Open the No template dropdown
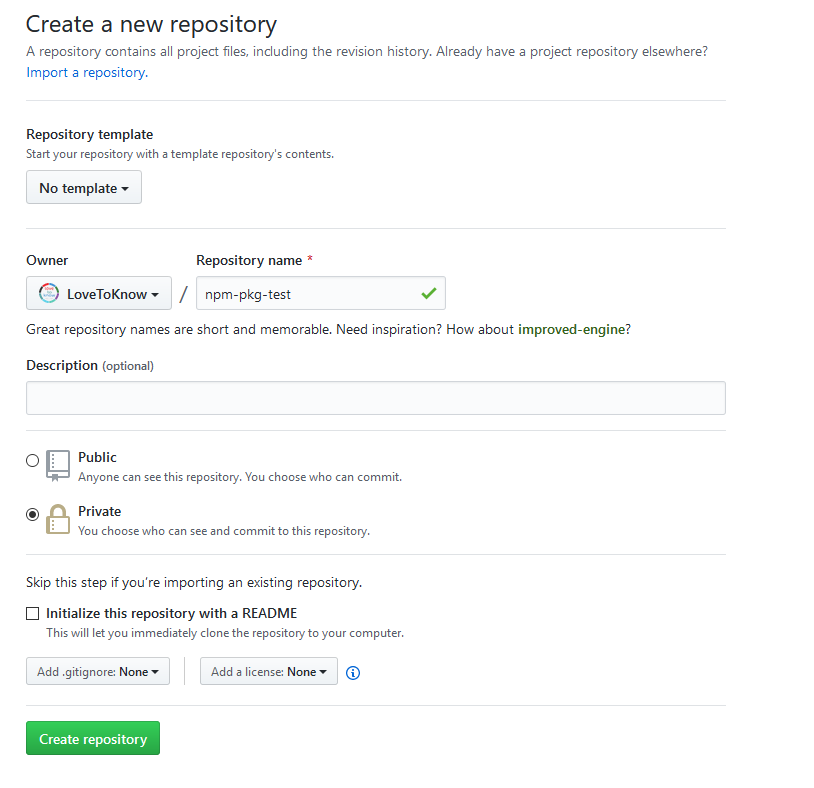814x788 pixels. pos(84,187)
